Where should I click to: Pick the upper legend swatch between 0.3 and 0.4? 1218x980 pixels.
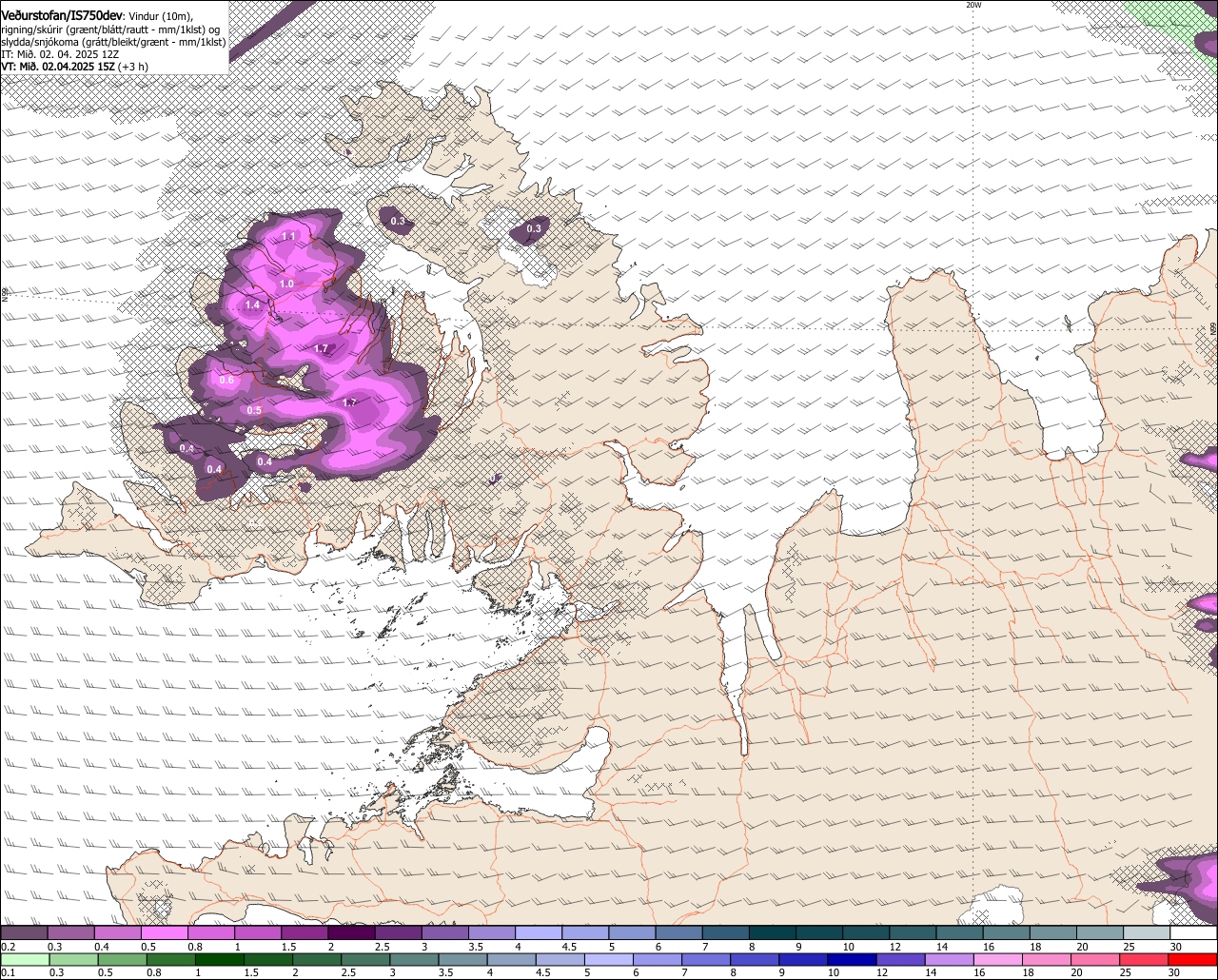(70, 932)
